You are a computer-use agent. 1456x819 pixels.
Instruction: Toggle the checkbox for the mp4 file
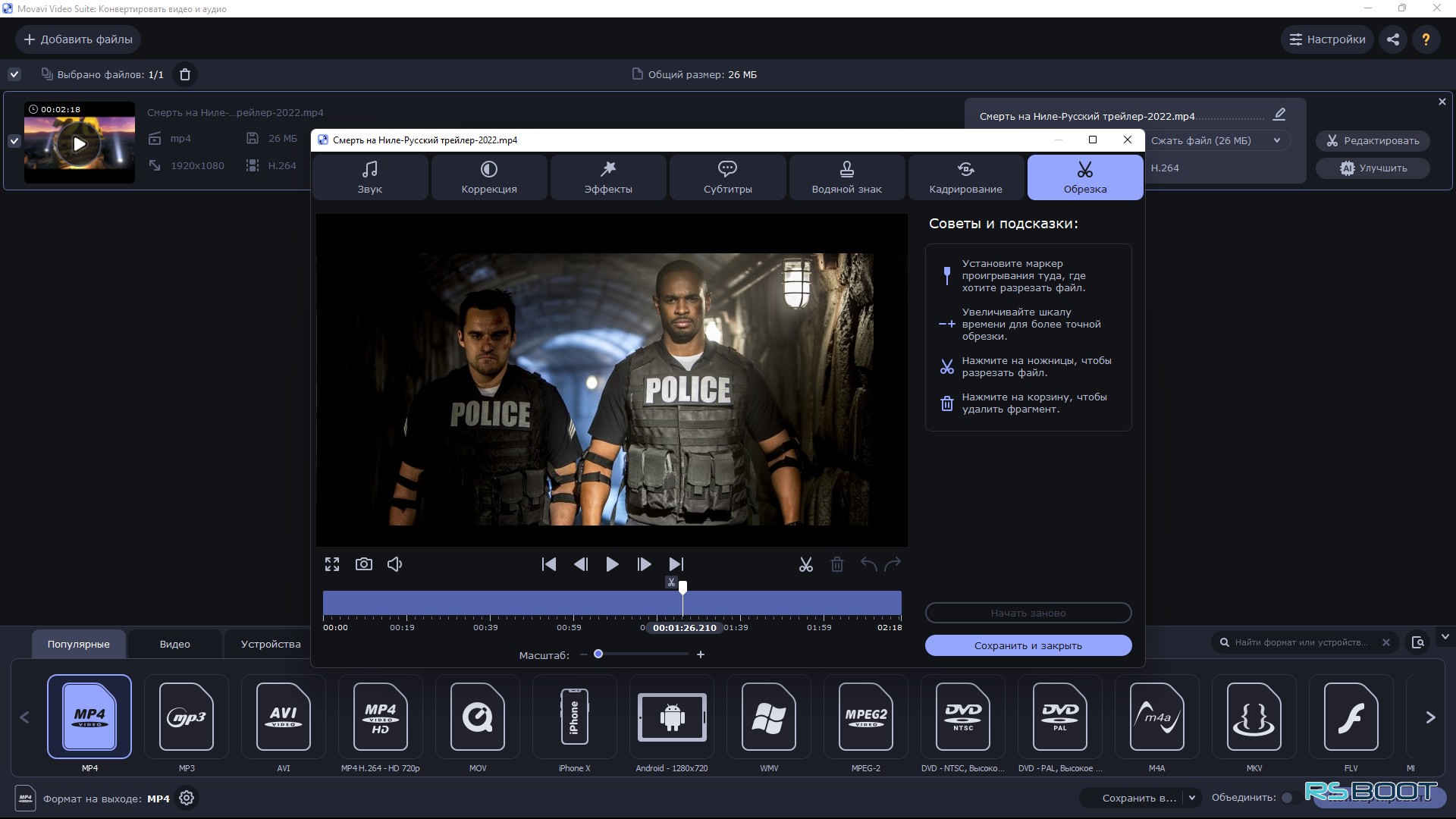click(x=14, y=141)
